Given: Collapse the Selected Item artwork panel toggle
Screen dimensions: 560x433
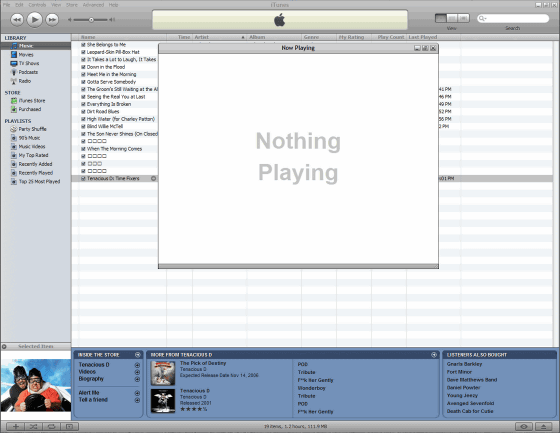Looking at the screenshot, I should 4,346.
